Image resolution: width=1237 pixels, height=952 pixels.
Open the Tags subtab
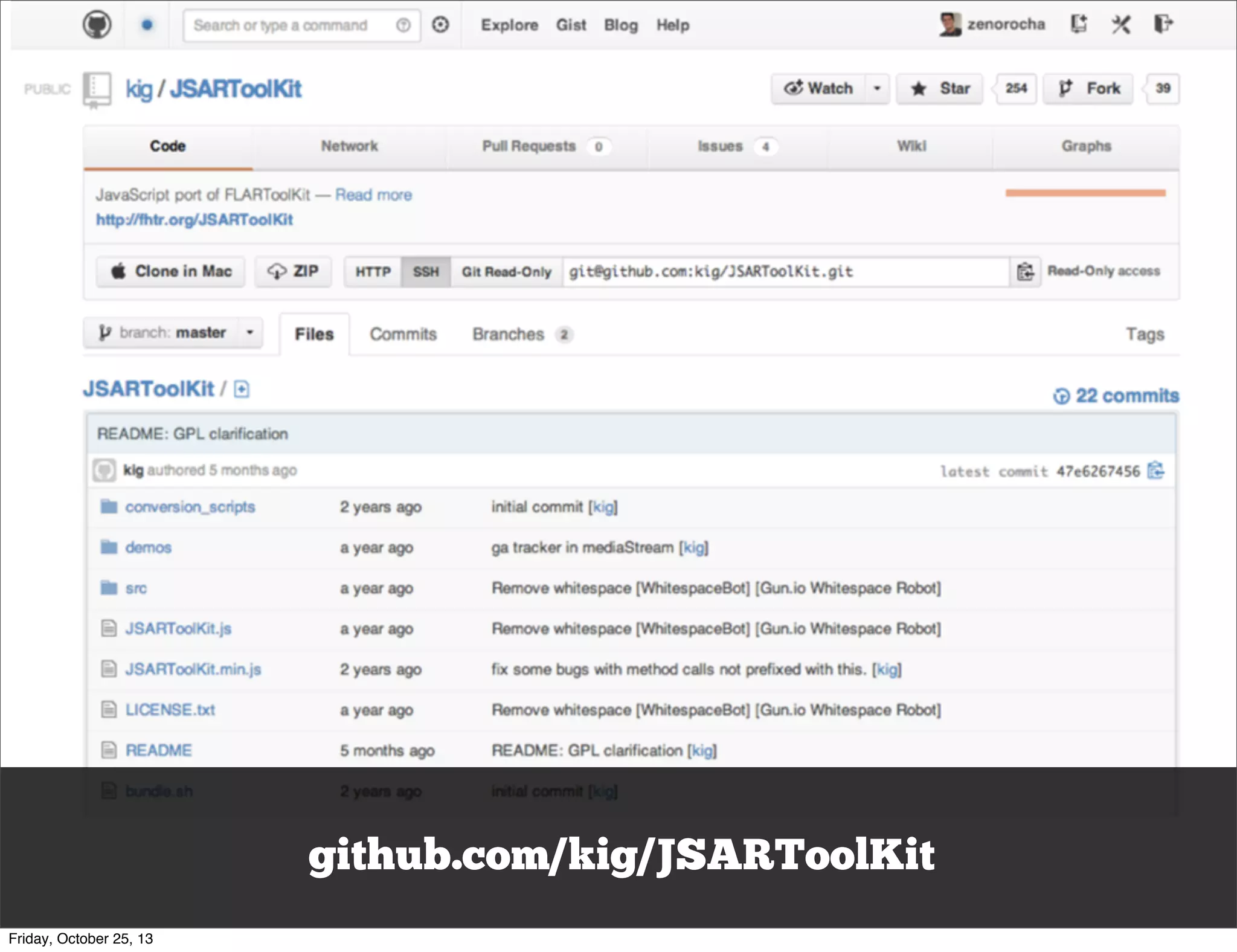coord(1145,334)
